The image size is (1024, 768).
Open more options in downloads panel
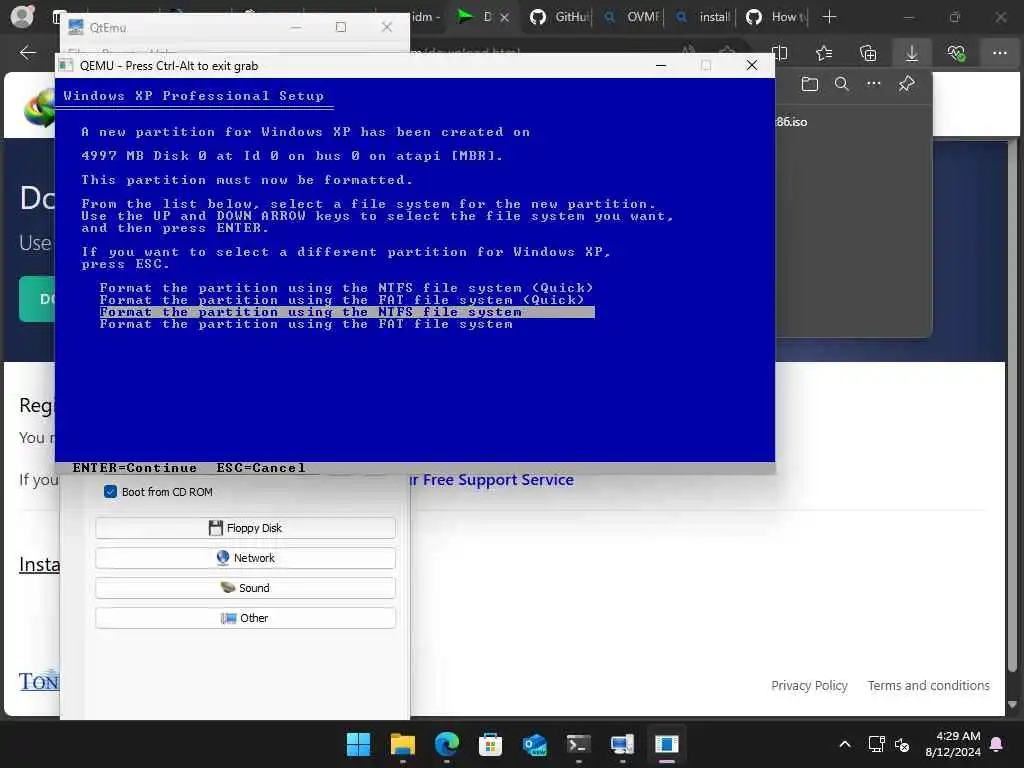pyautogui.click(x=874, y=84)
